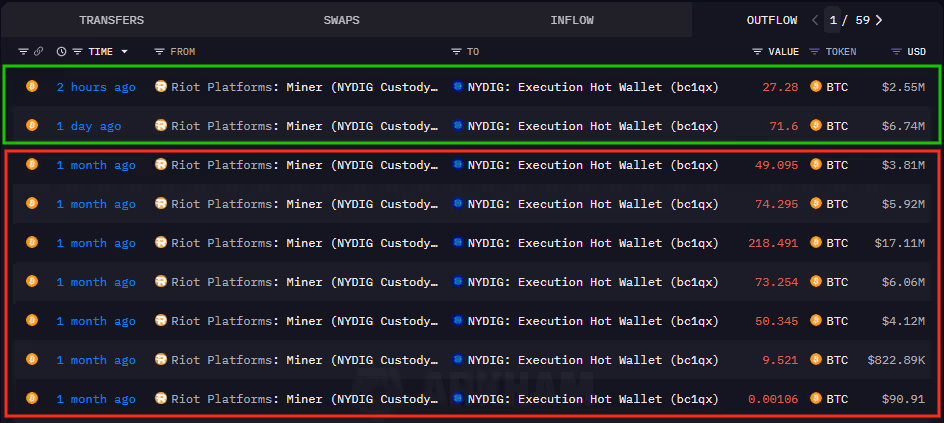The height and width of the screenshot is (423, 944).
Task: Open '1 month ago' link in 0.00106 row
Action: point(96,399)
